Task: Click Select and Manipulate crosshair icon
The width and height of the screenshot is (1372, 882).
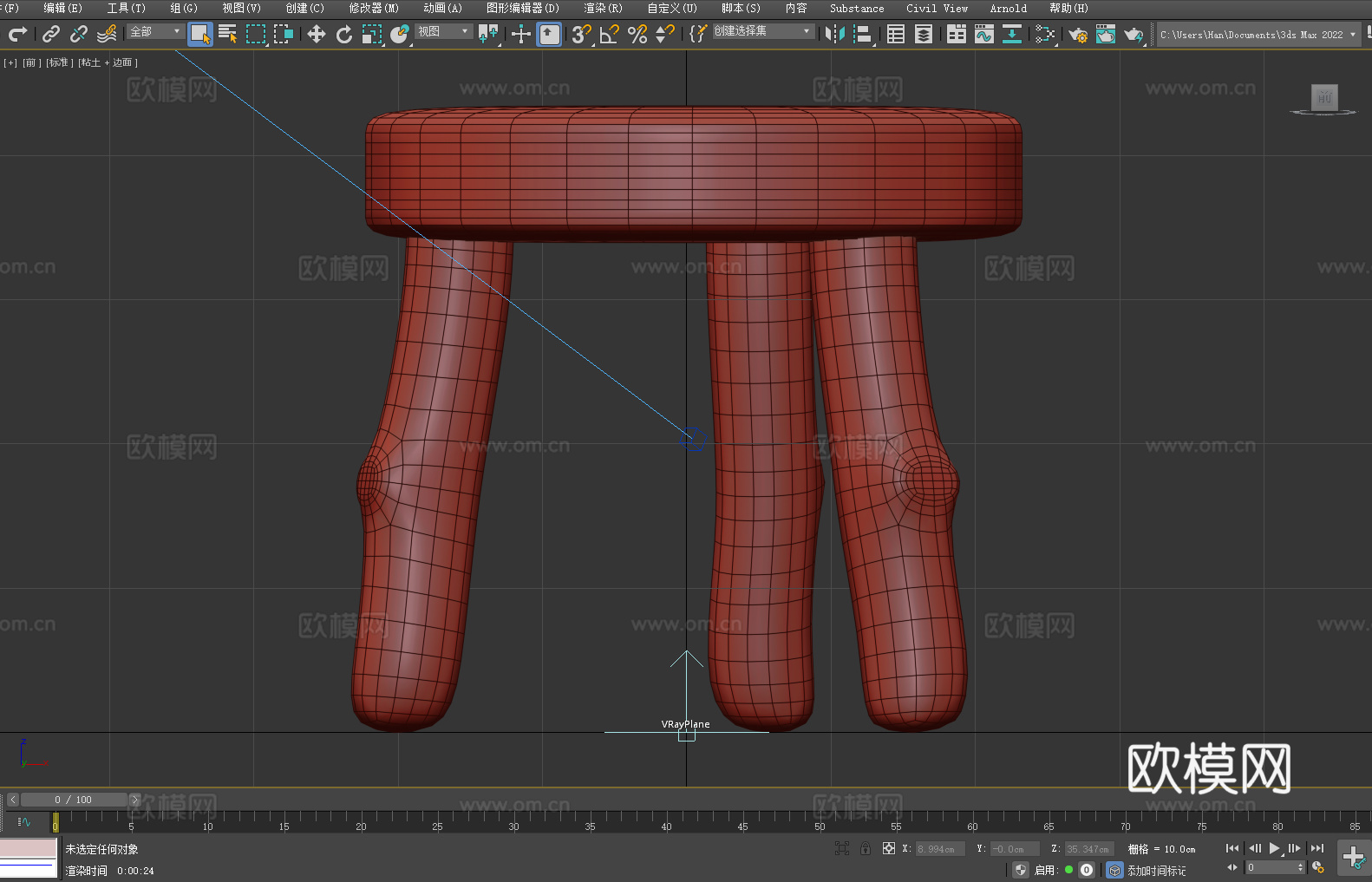Action: (x=520, y=34)
